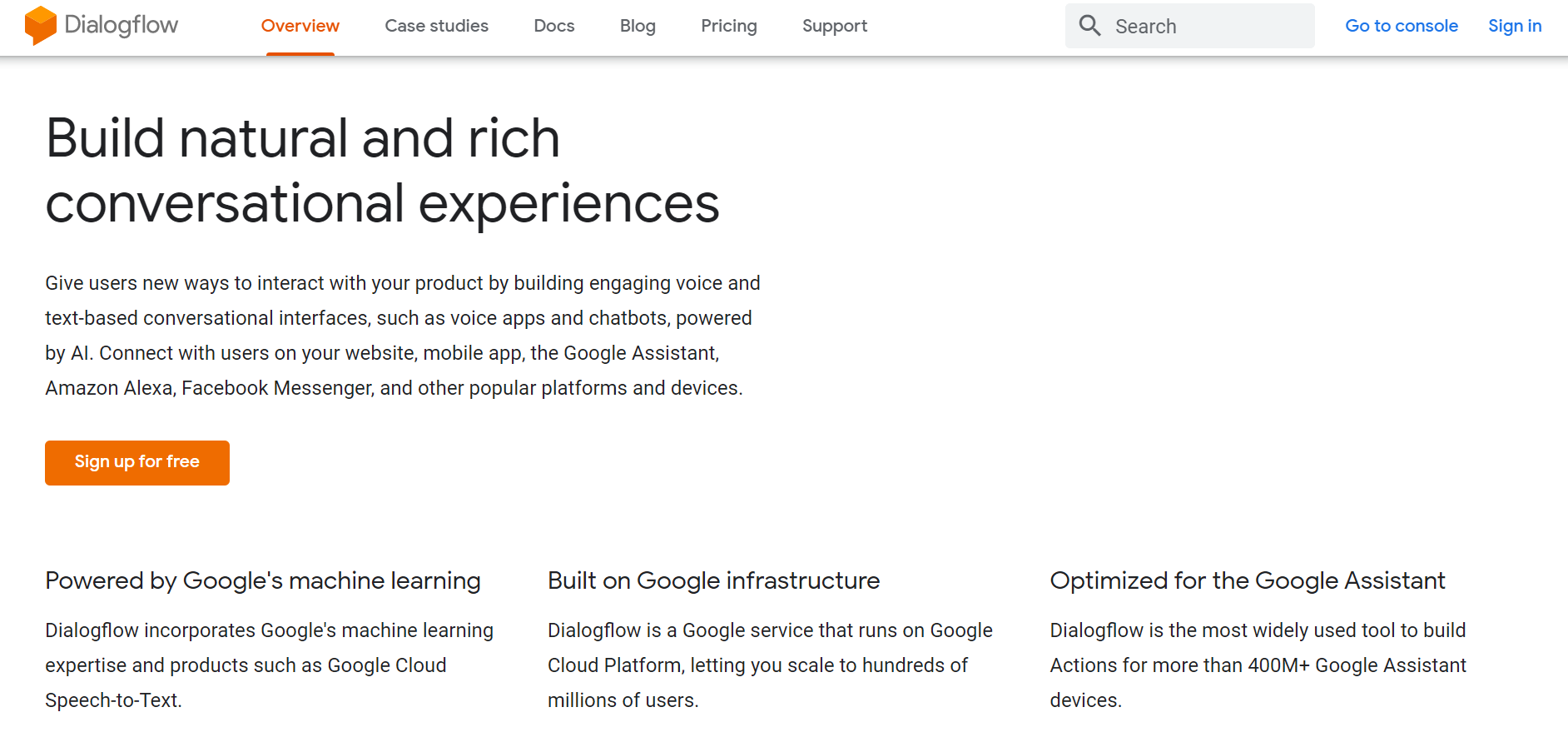The width and height of the screenshot is (1568, 752).
Task: Click 'Powered by Google's machine learning' heading
Action: (263, 580)
